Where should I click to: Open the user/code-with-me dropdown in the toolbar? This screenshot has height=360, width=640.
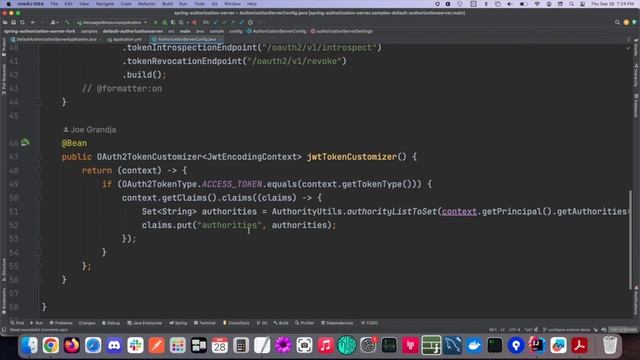click(x=54, y=22)
